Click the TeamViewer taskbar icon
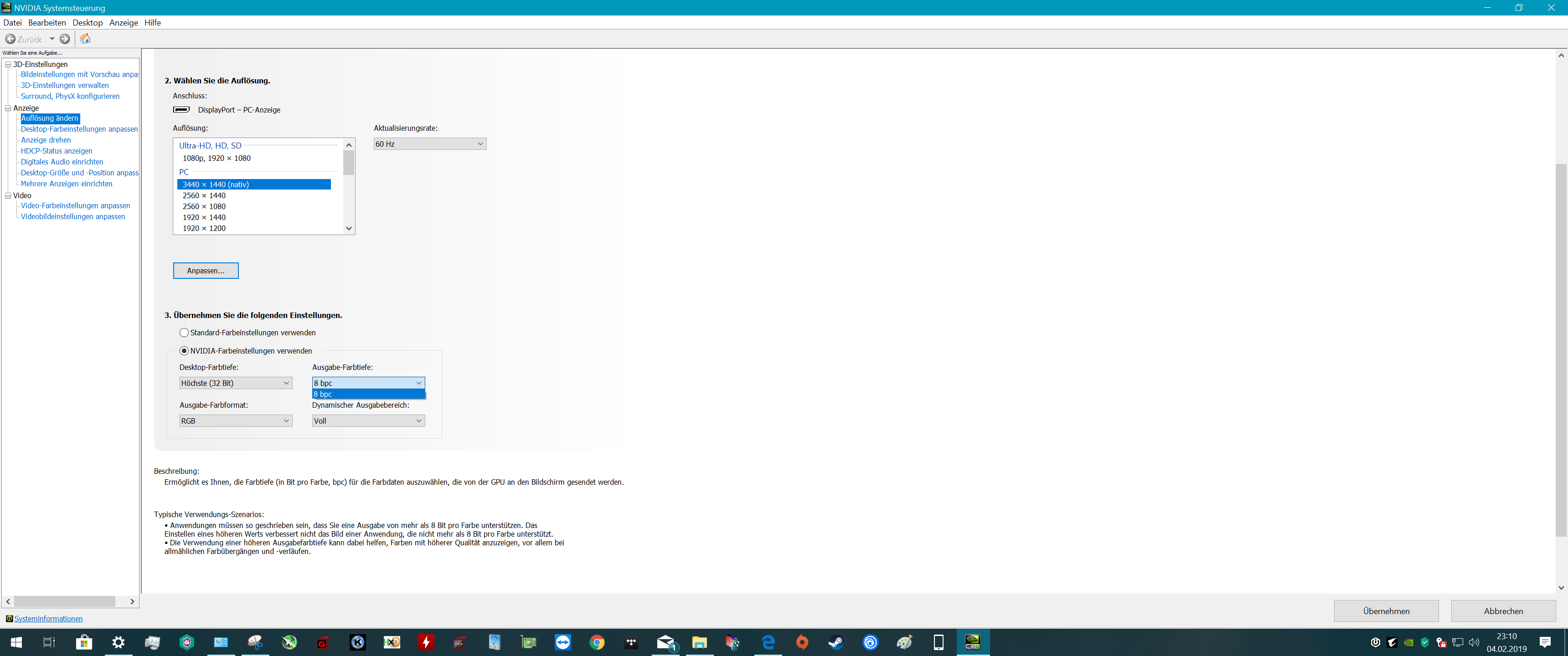 pyautogui.click(x=562, y=642)
